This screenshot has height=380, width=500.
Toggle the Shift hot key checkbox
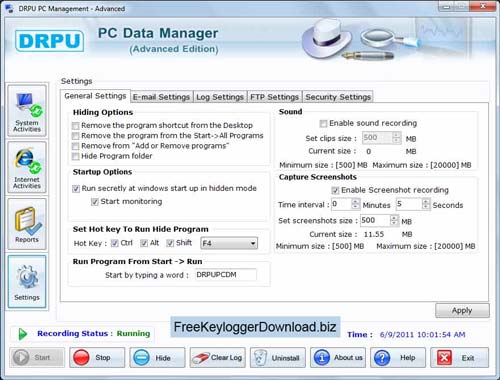170,243
